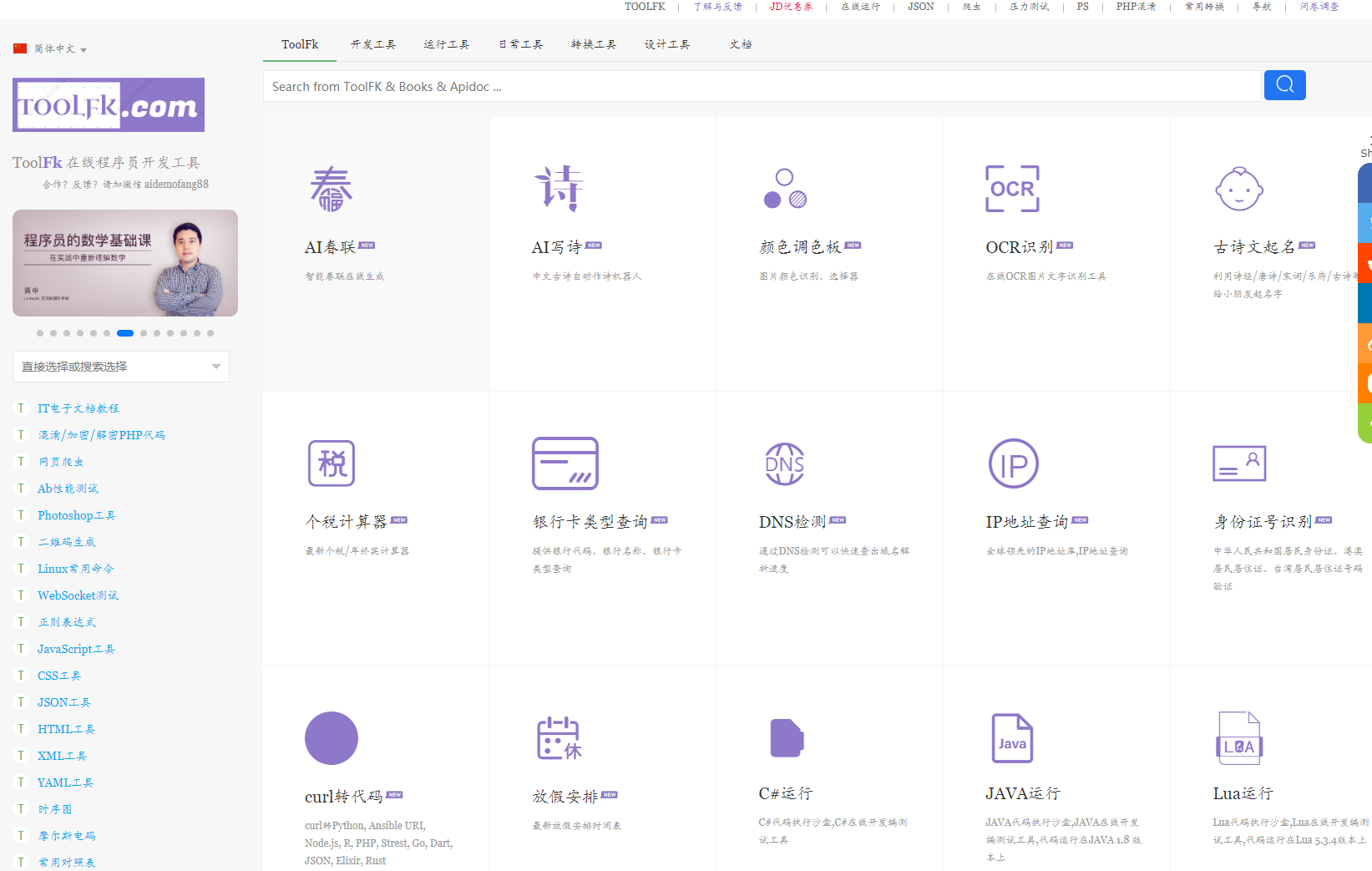Viewport: 1372px width, 871px height.
Task: Select the highlighted blue carousel indicator
Action: [125, 333]
